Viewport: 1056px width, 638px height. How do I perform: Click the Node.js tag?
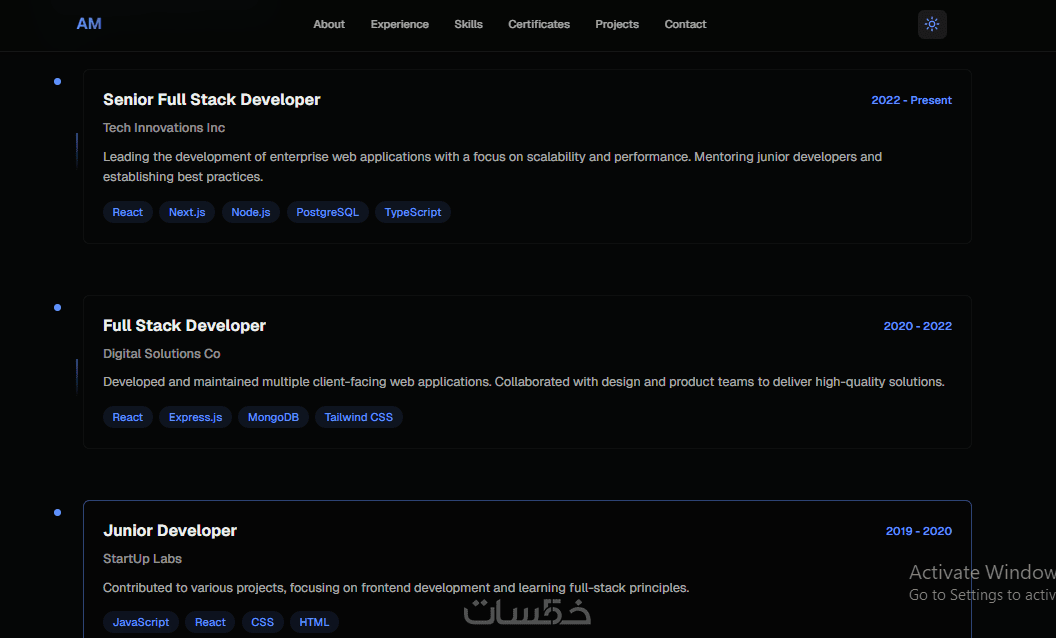[251, 212]
